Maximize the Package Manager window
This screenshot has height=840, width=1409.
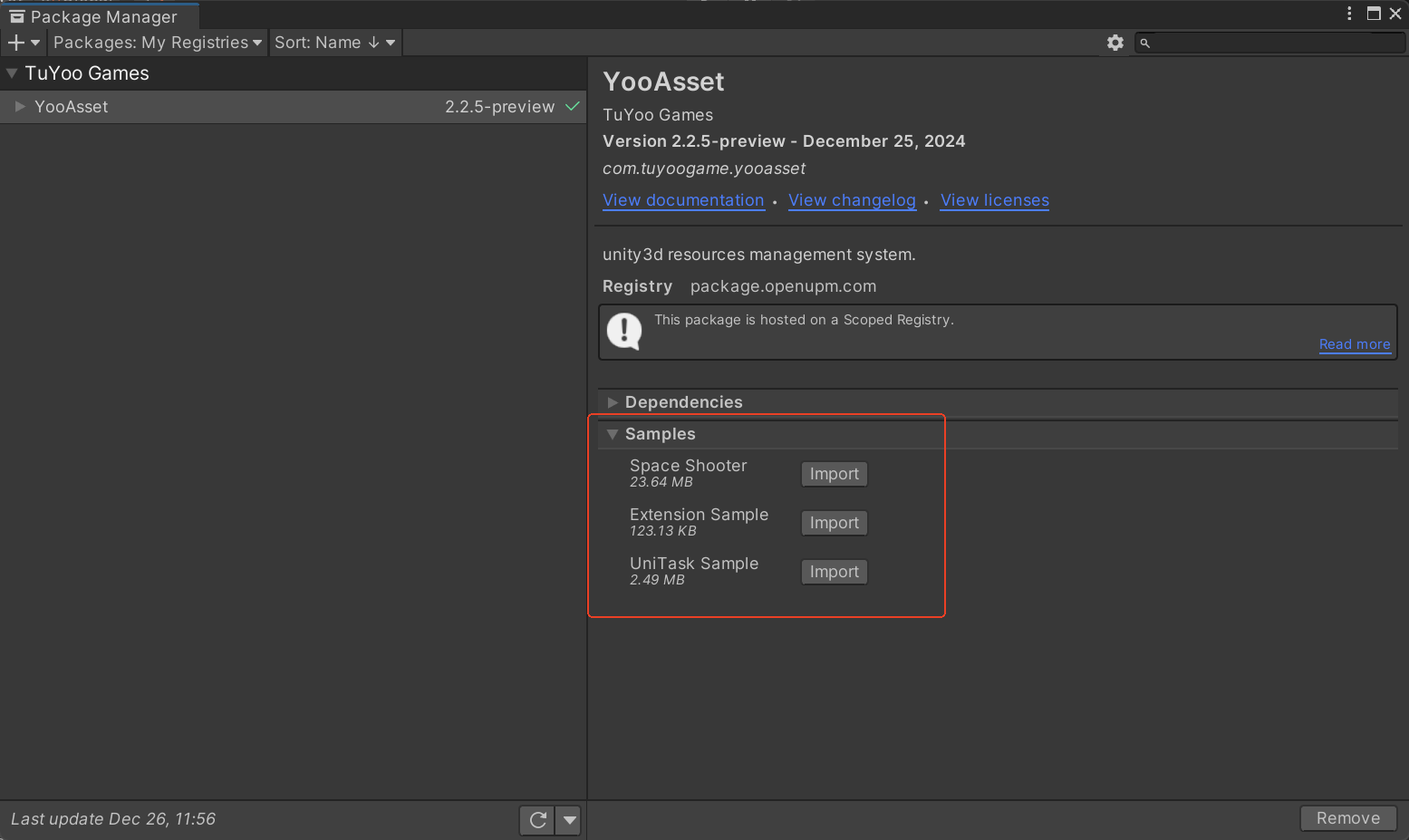1374,14
